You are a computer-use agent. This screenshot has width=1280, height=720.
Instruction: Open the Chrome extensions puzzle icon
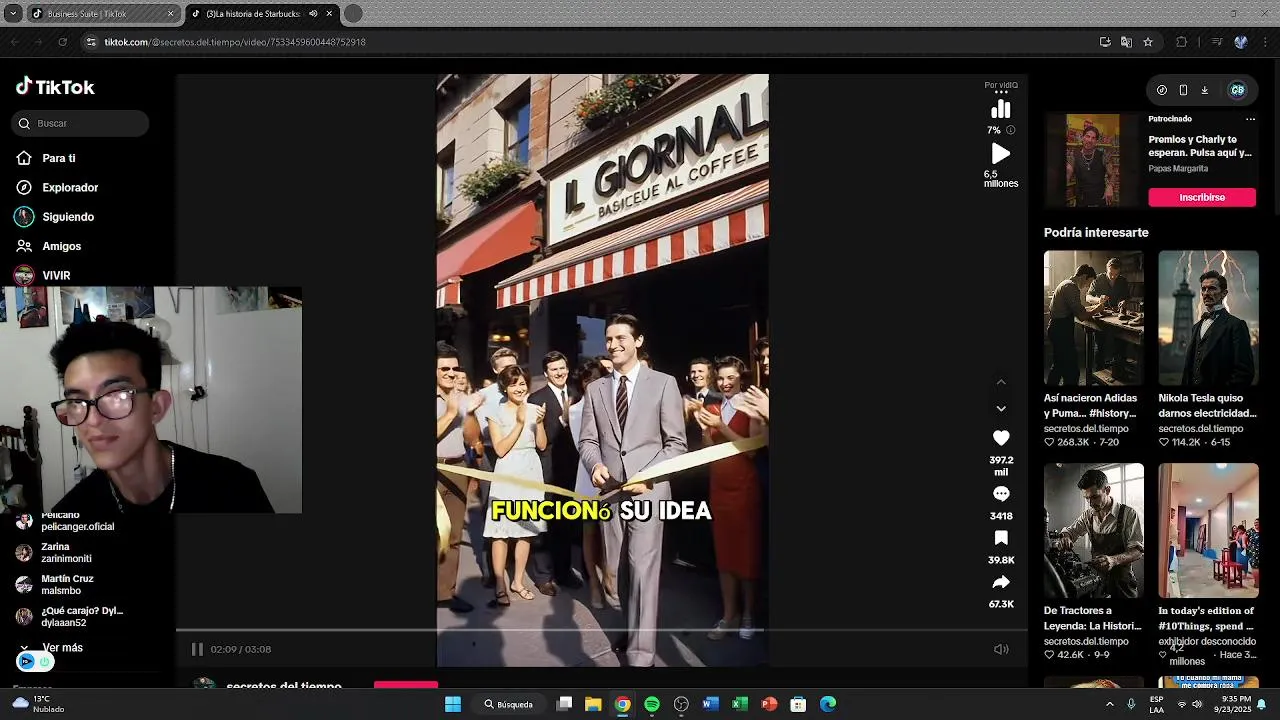coord(1181,42)
